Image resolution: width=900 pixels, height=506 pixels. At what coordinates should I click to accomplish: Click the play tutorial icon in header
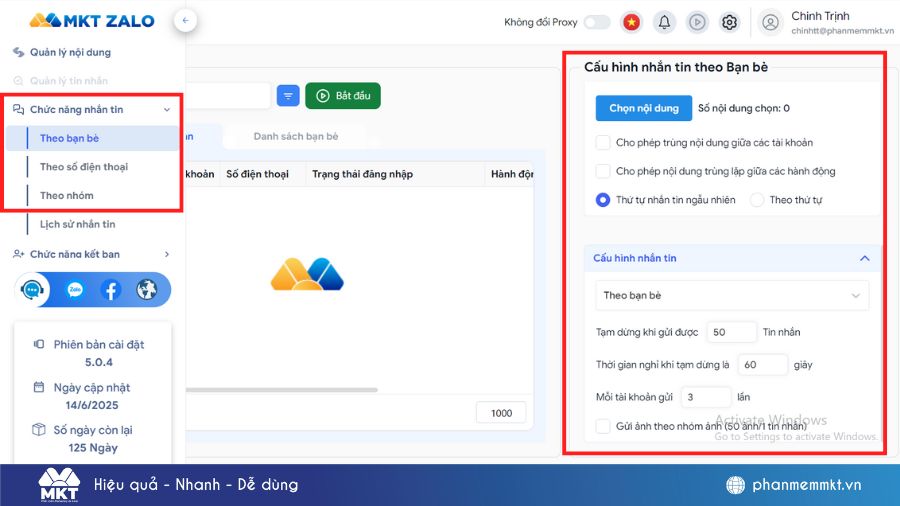pyautogui.click(x=697, y=22)
